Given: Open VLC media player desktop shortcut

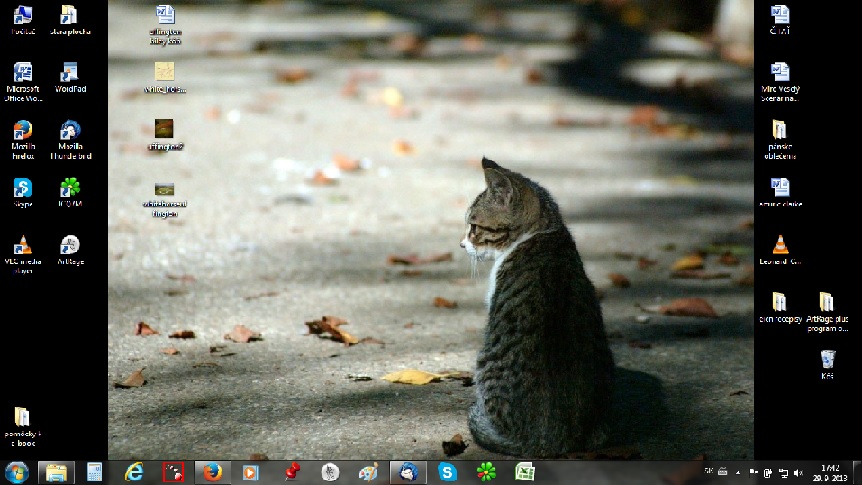Looking at the screenshot, I should coord(22,246).
